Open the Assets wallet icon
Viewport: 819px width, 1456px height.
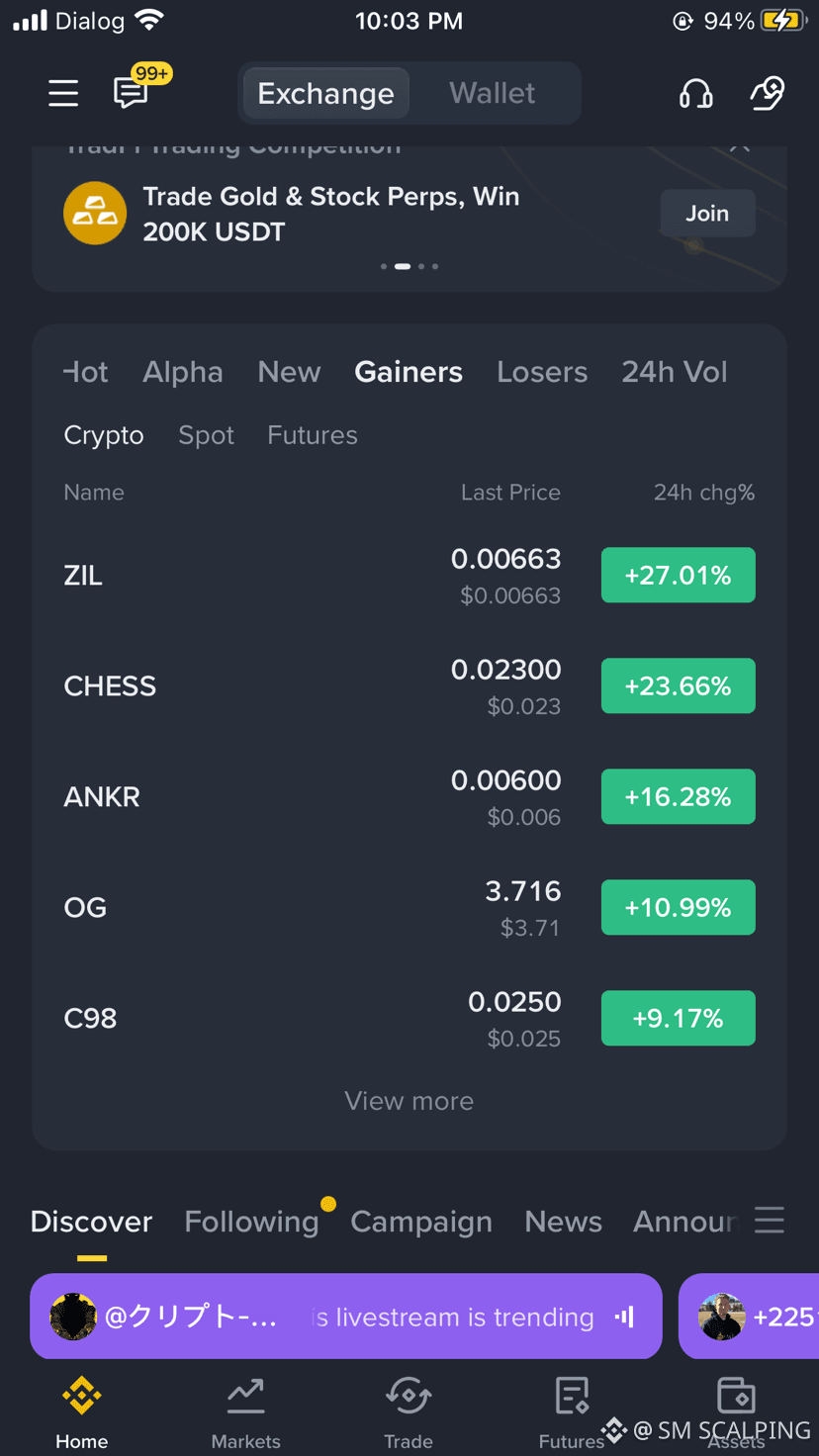coord(736,1396)
